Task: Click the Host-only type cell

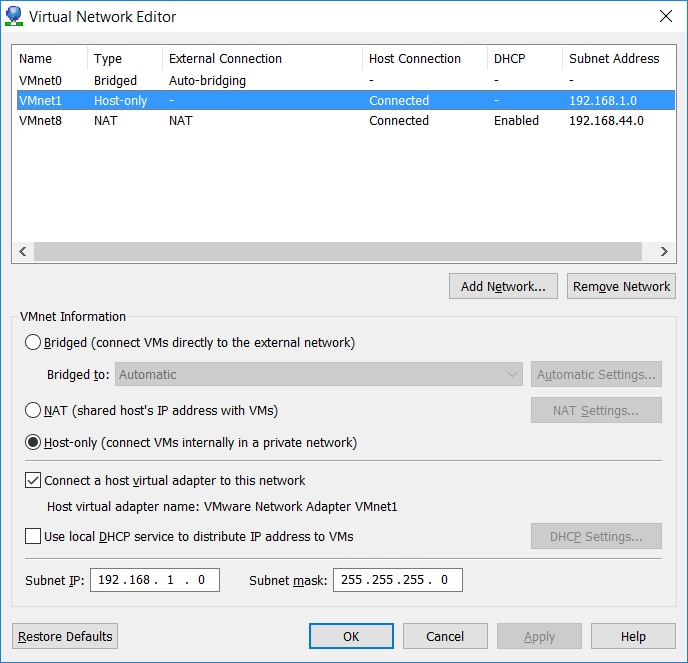Action: pos(120,100)
